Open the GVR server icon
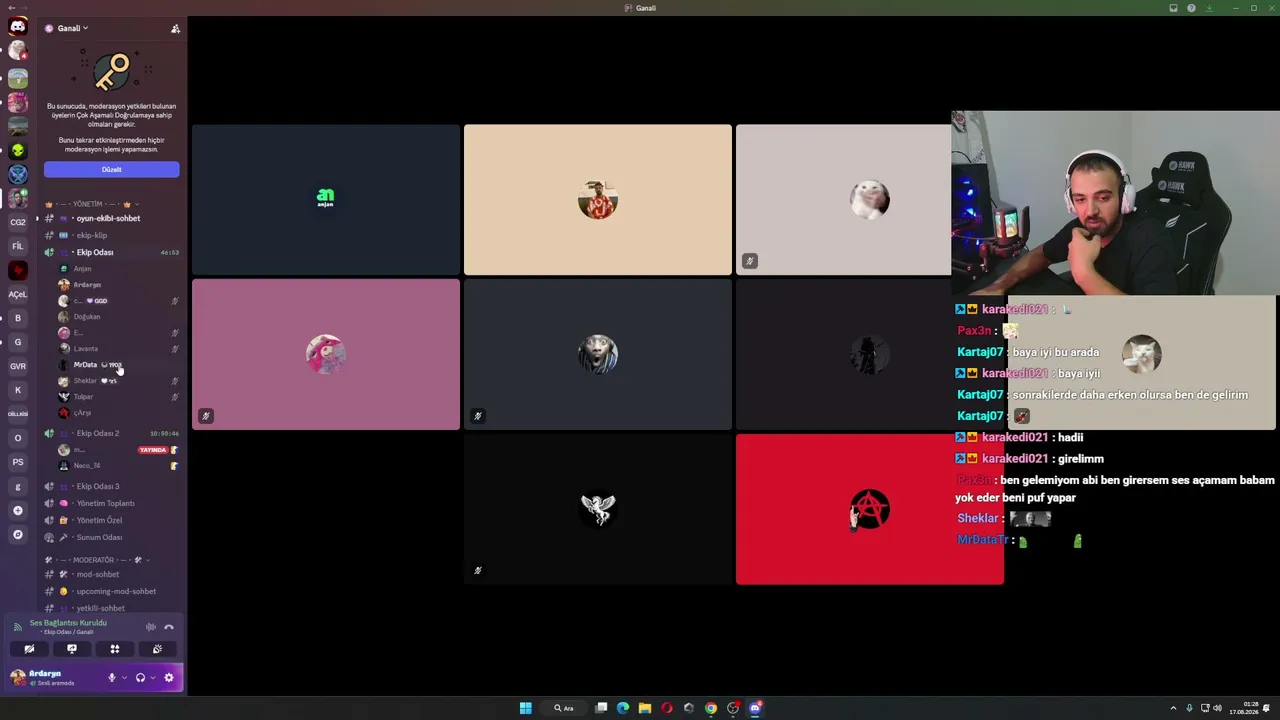 pos(18,366)
